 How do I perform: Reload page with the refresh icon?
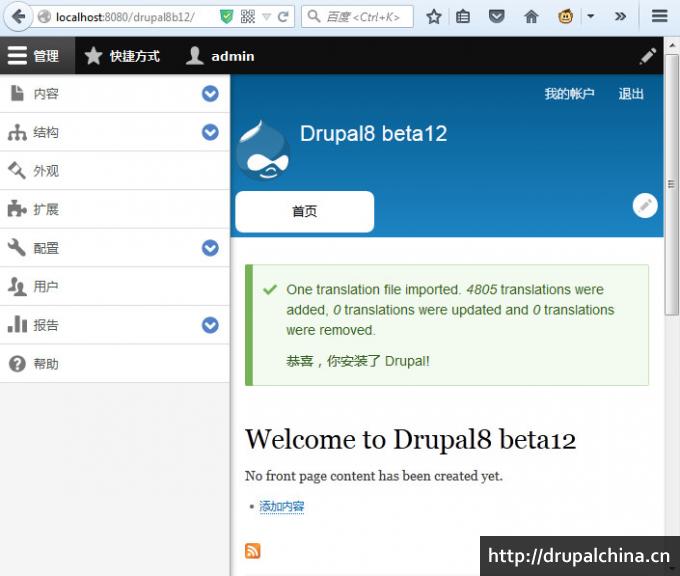[283, 17]
